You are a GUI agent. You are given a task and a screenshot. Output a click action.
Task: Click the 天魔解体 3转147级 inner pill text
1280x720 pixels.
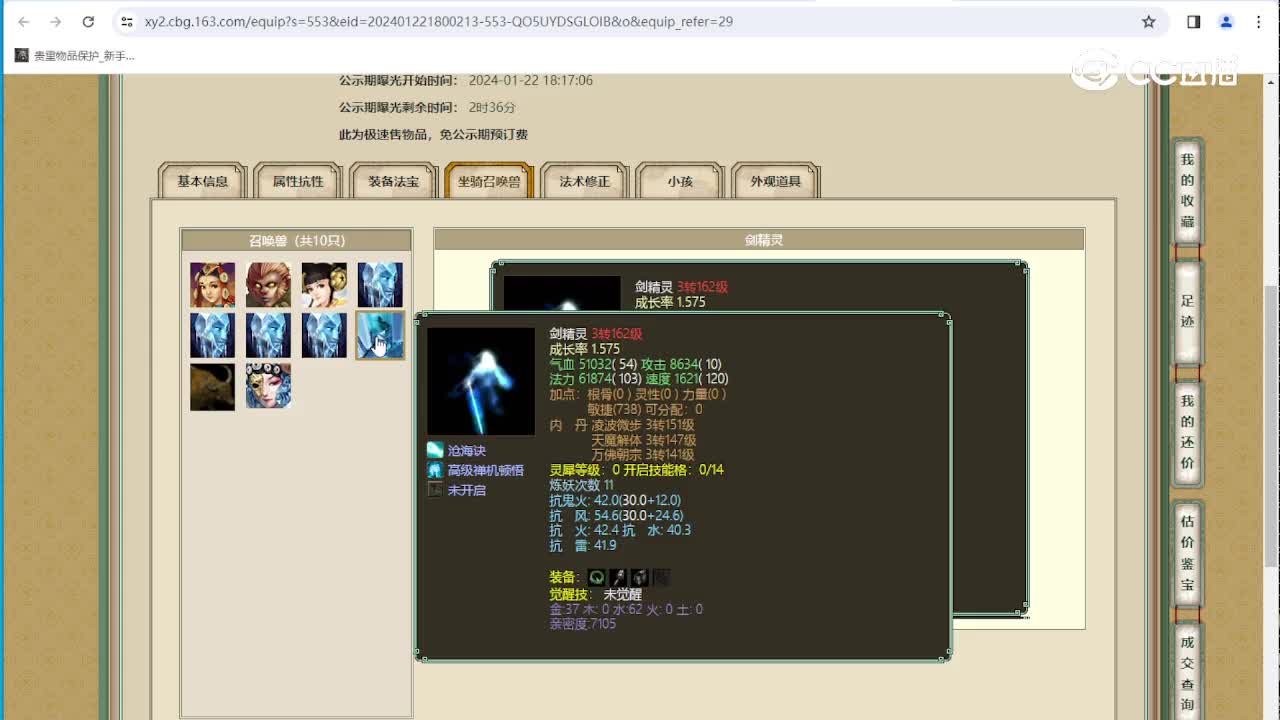pyautogui.click(x=643, y=440)
